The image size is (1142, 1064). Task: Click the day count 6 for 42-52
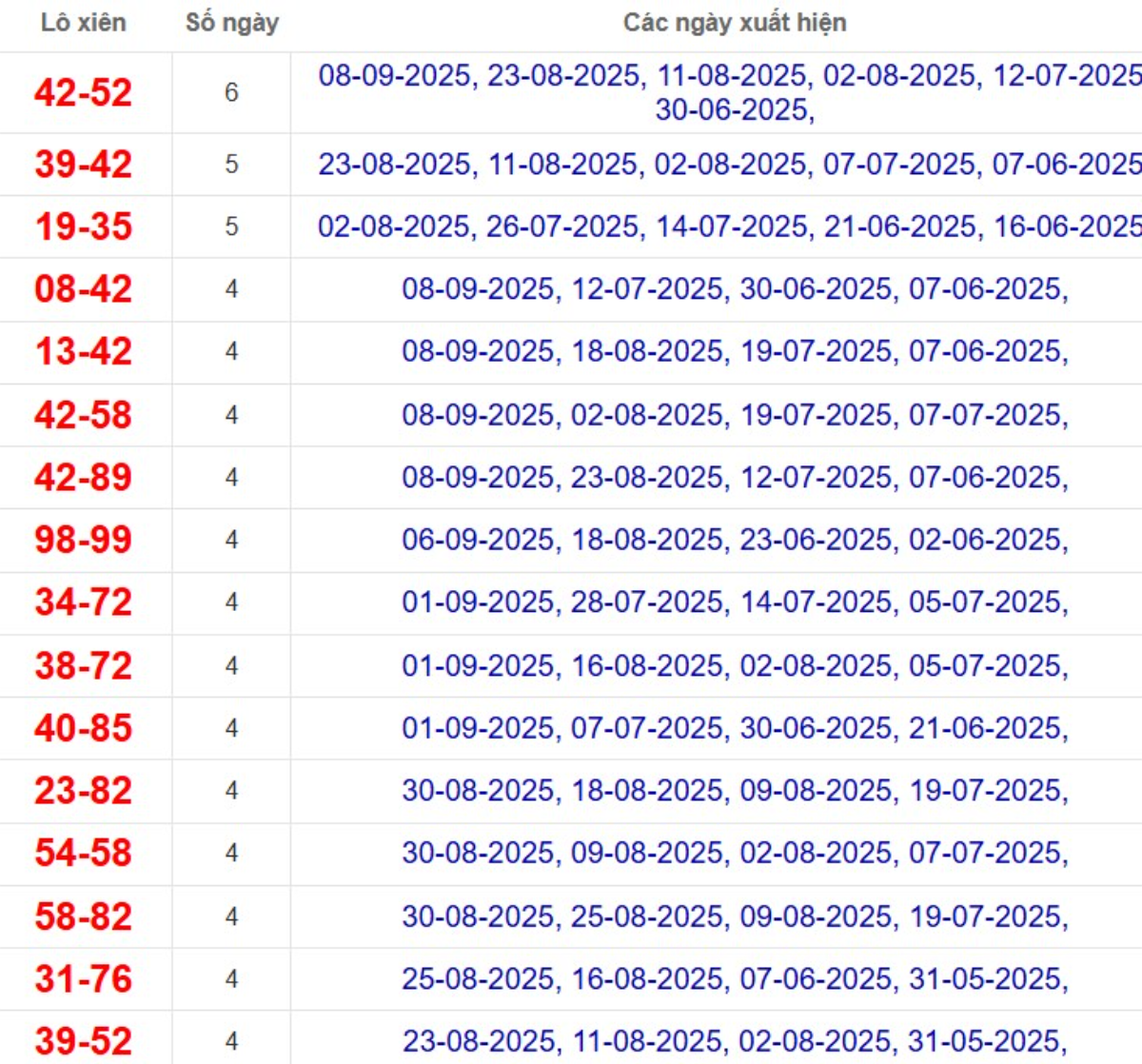[x=231, y=92]
